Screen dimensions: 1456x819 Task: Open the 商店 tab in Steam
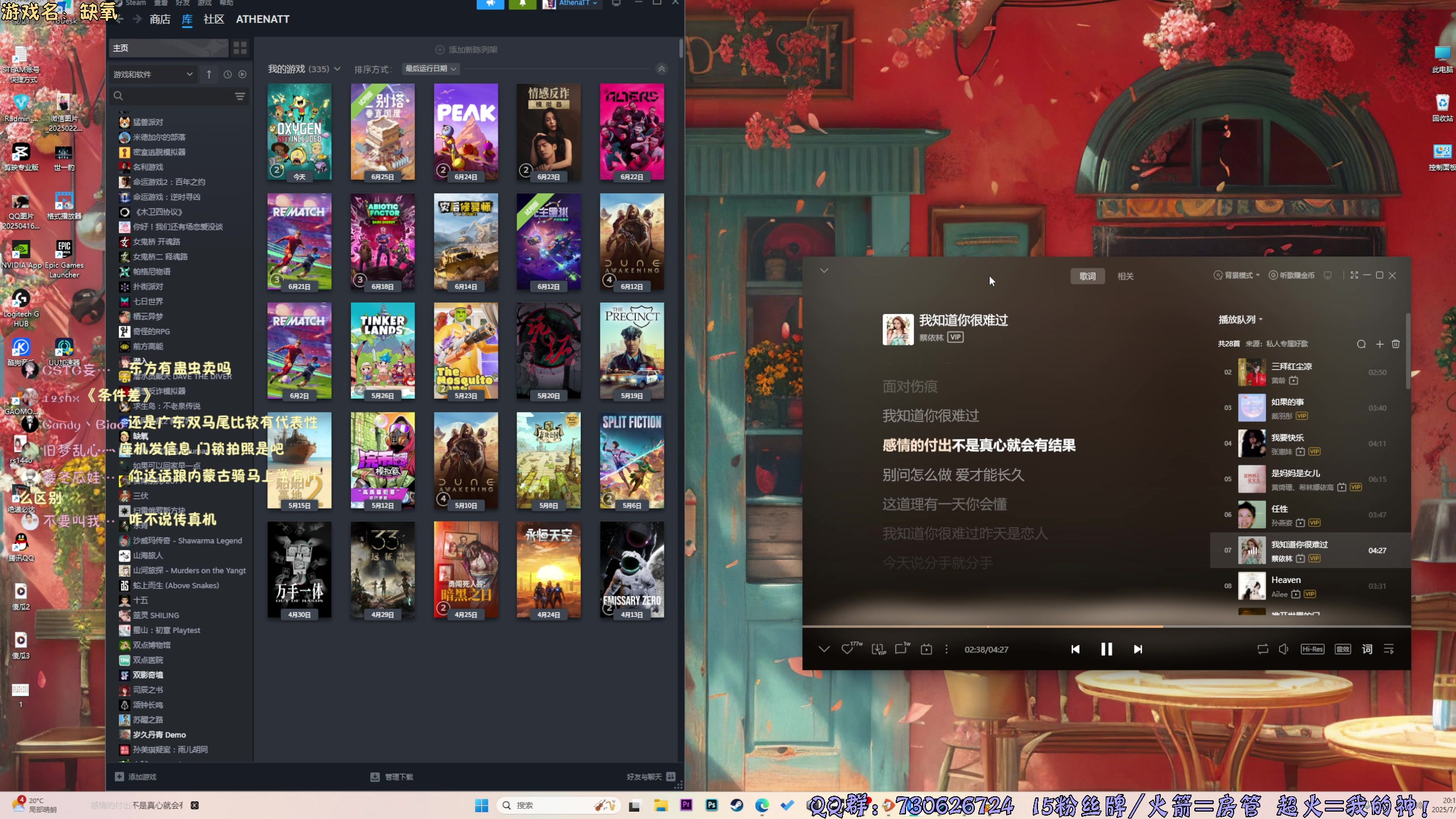[x=160, y=19]
